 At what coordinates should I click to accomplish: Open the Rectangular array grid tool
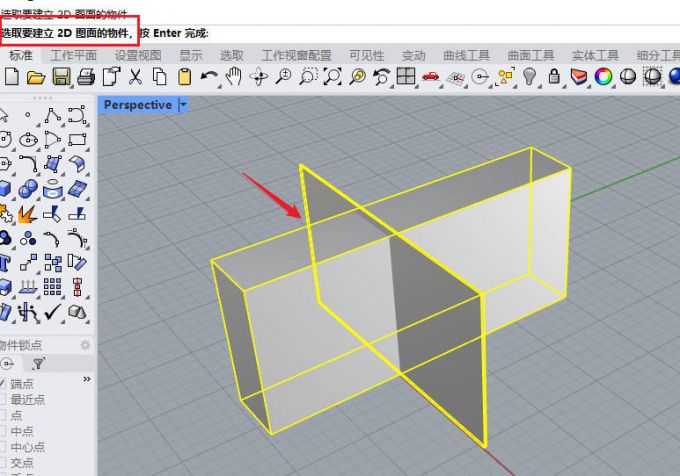pyautogui.click(x=52, y=287)
